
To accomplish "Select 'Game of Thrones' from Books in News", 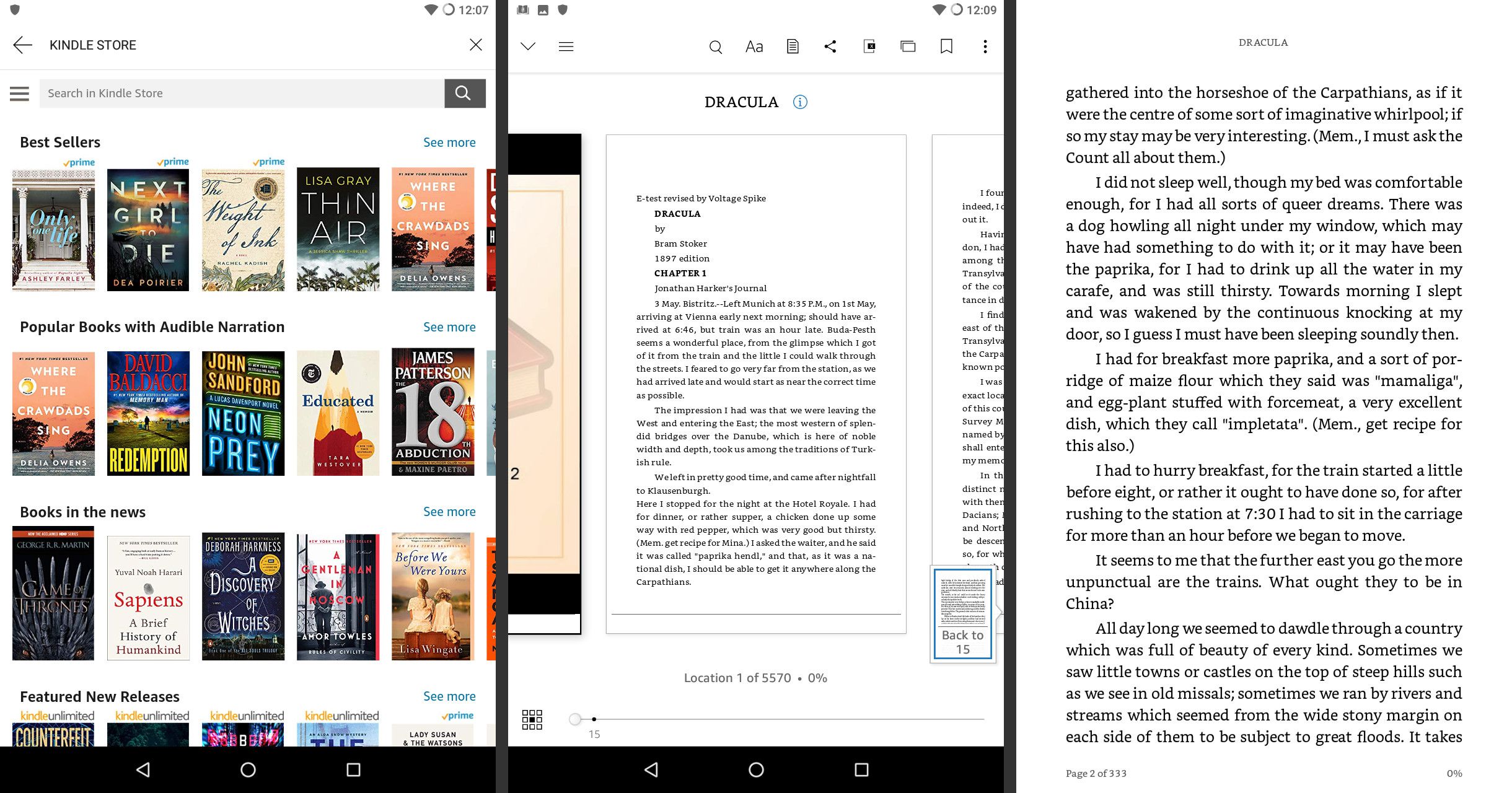I will [x=53, y=597].
